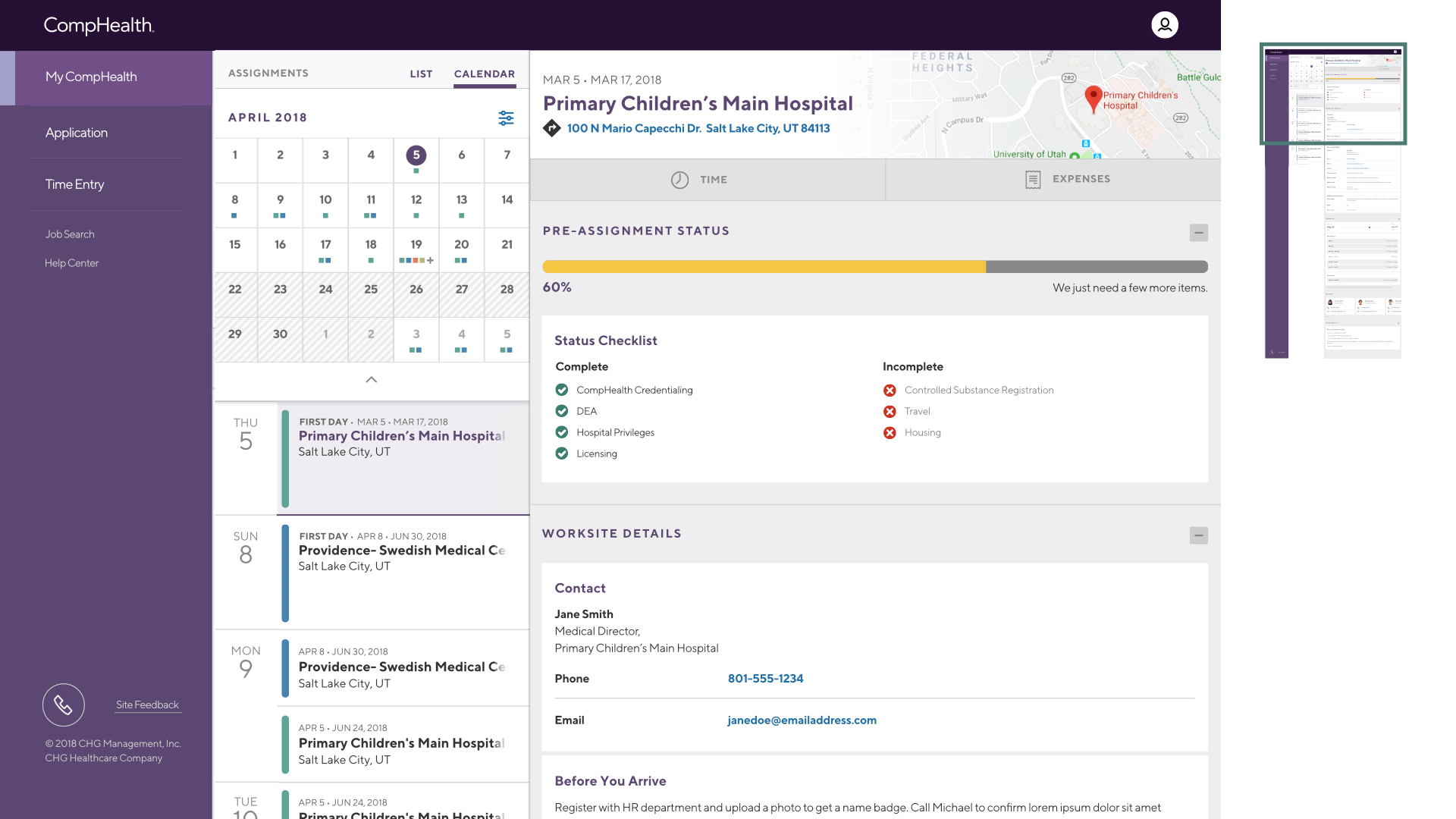
Task: Click the directions icon beside the address
Action: point(552,128)
